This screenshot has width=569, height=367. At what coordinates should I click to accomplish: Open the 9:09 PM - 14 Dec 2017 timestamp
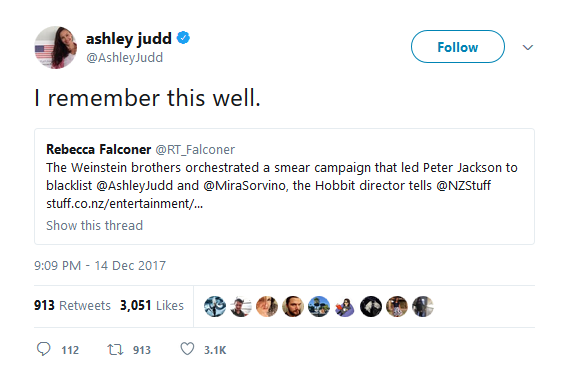[100, 266]
